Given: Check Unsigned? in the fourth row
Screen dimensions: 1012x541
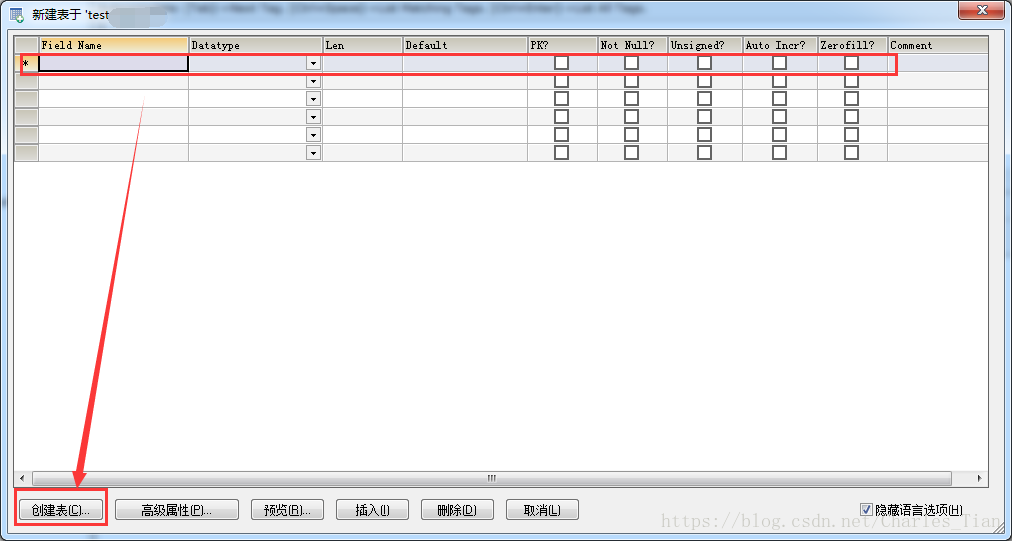Looking at the screenshot, I should click(x=705, y=117).
